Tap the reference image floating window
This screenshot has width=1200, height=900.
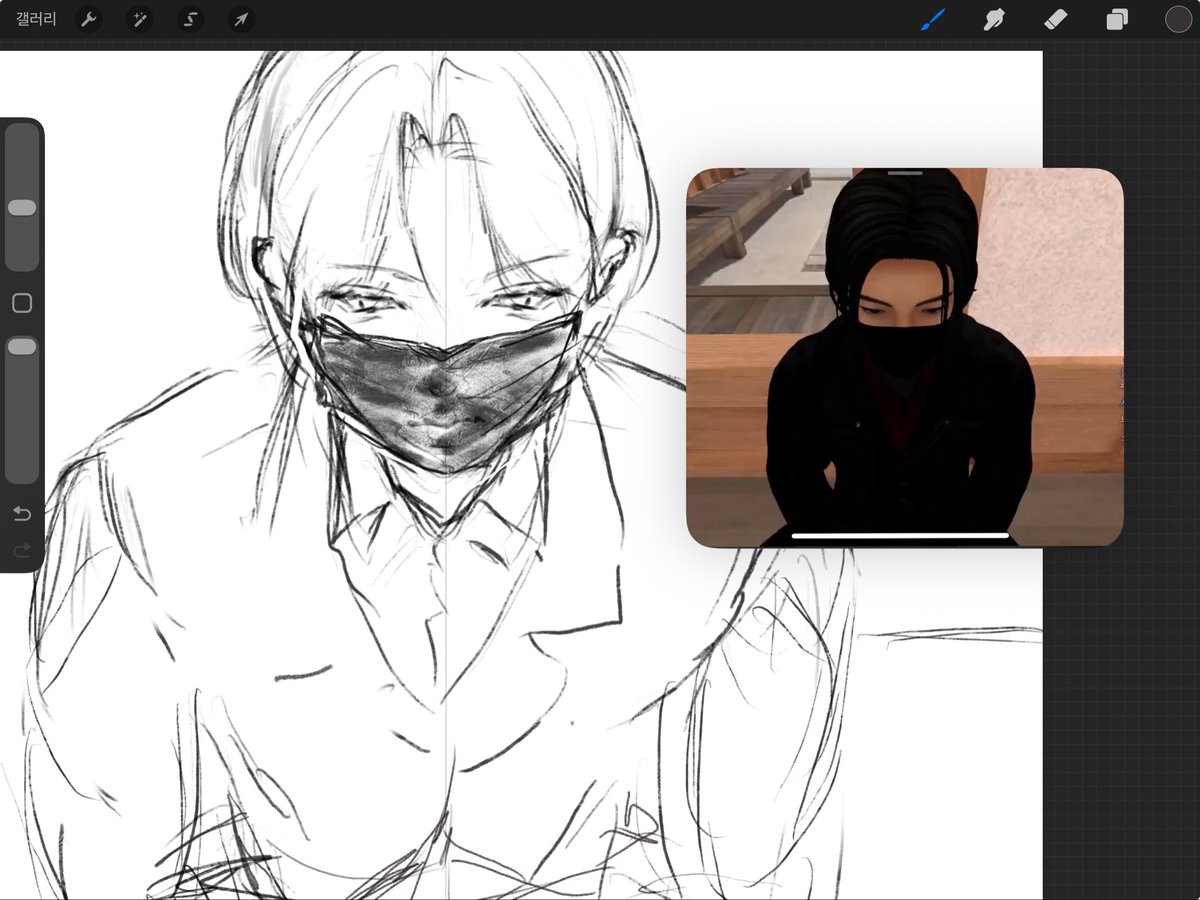(905, 357)
